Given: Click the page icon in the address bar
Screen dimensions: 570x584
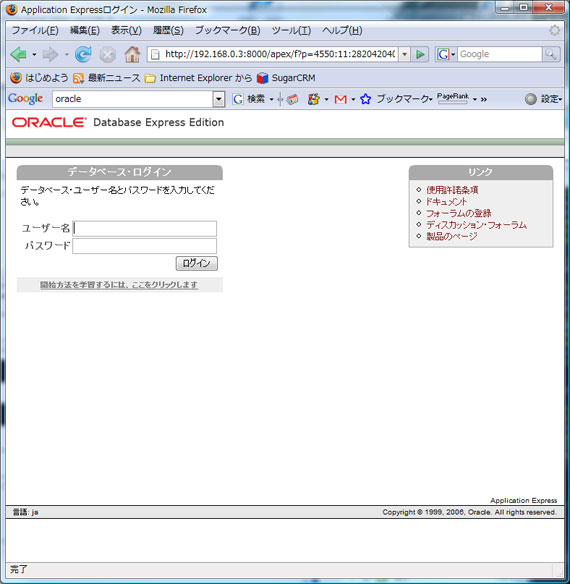Looking at the screenshot, I should click(155, 55).
